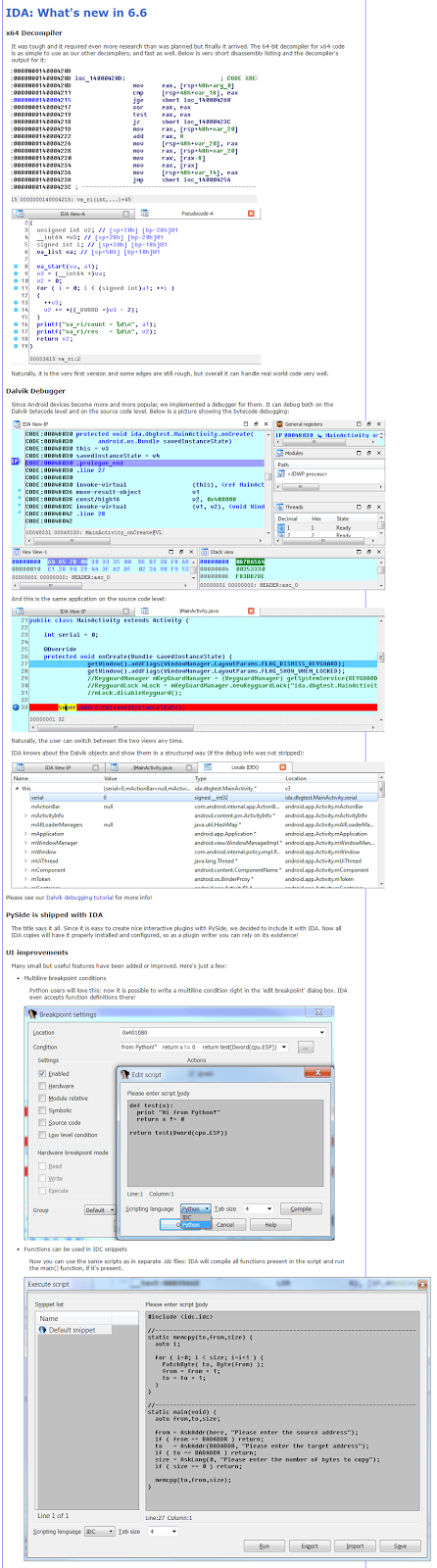437x1568 pixels.
Task: Click the Compile button
Action: click(x=301, y=1208)
